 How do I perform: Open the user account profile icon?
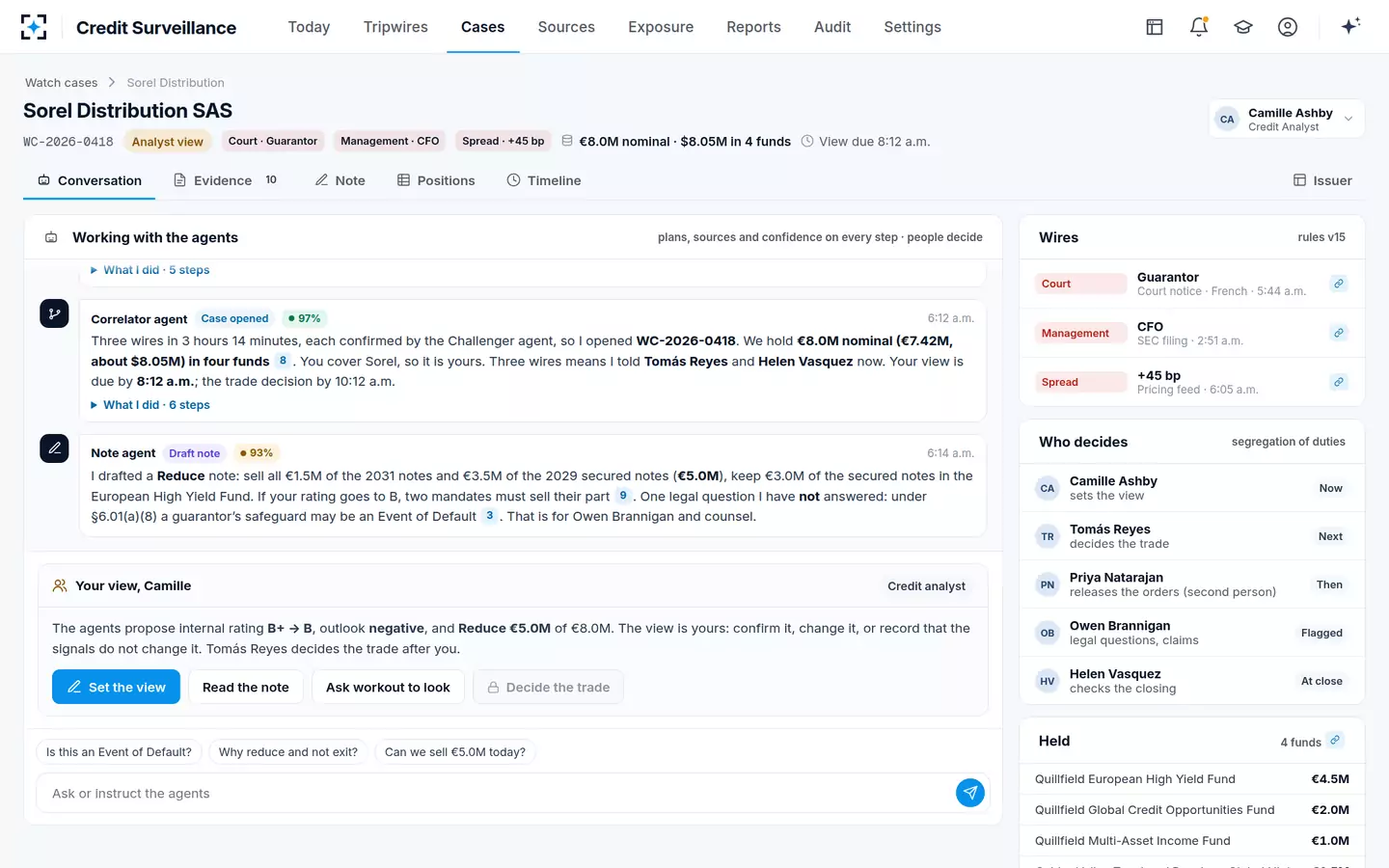tap(1288, 27)
